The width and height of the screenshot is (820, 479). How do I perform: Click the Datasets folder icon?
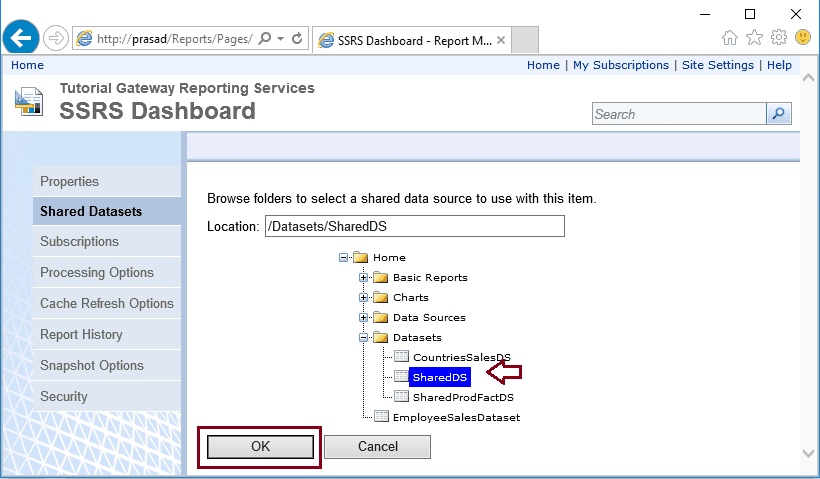pyautogui.click(x=381, y=337)
